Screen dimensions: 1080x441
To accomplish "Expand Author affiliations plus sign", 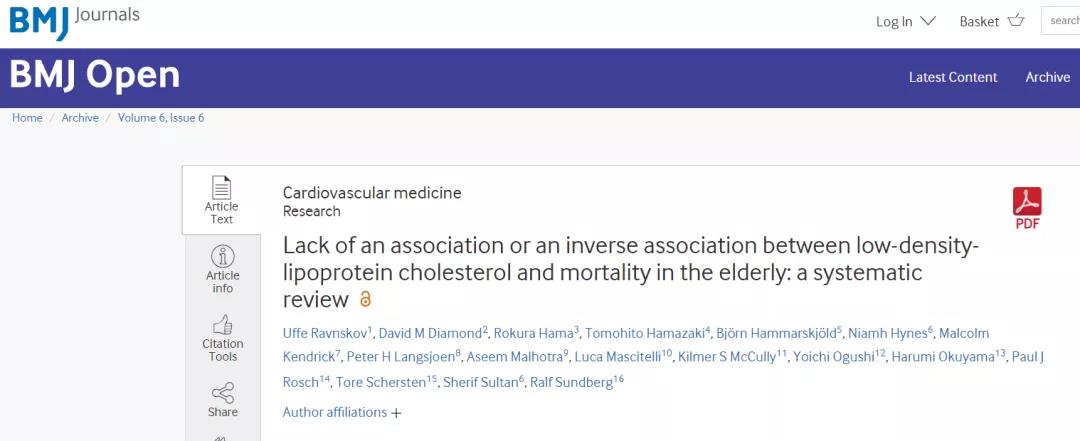I will coord(396,413).
